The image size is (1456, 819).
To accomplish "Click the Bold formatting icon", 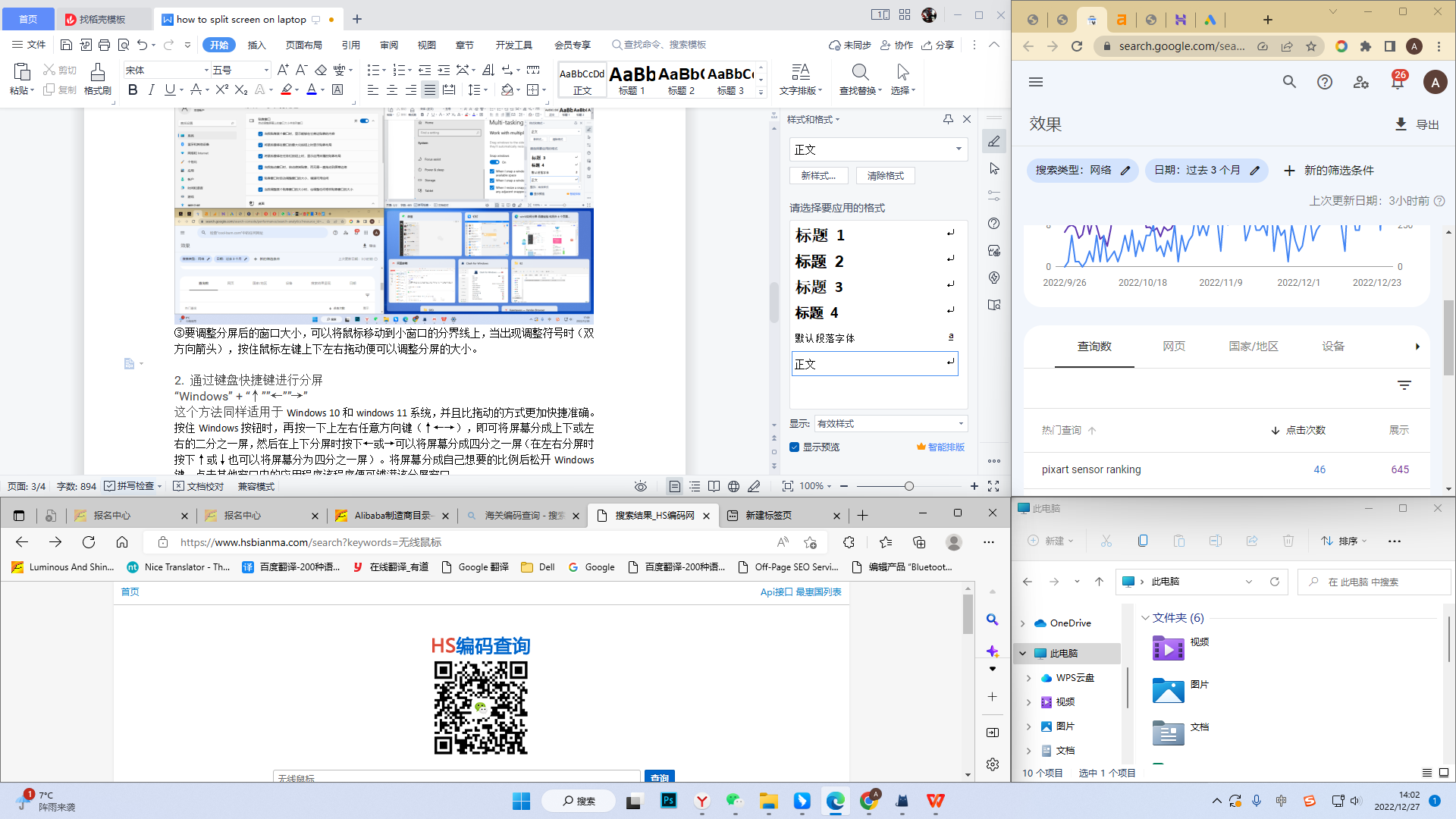I will pos(133,89).
